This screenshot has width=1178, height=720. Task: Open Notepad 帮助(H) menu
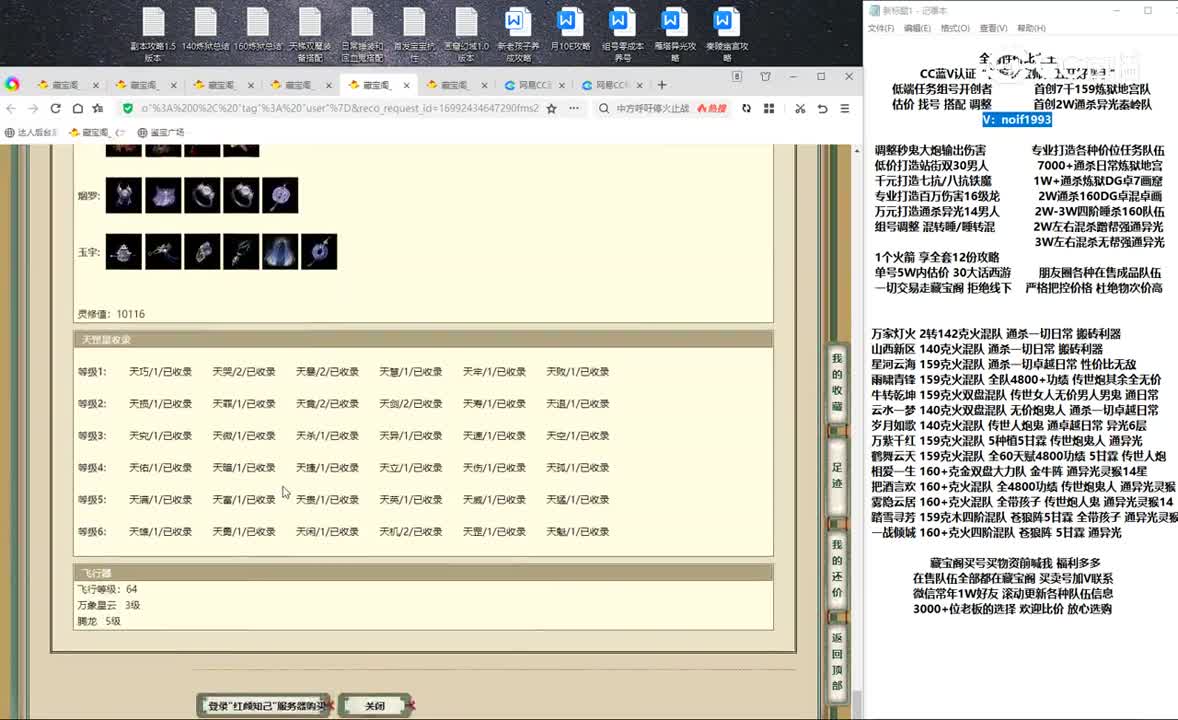(x=1031, y=28)
